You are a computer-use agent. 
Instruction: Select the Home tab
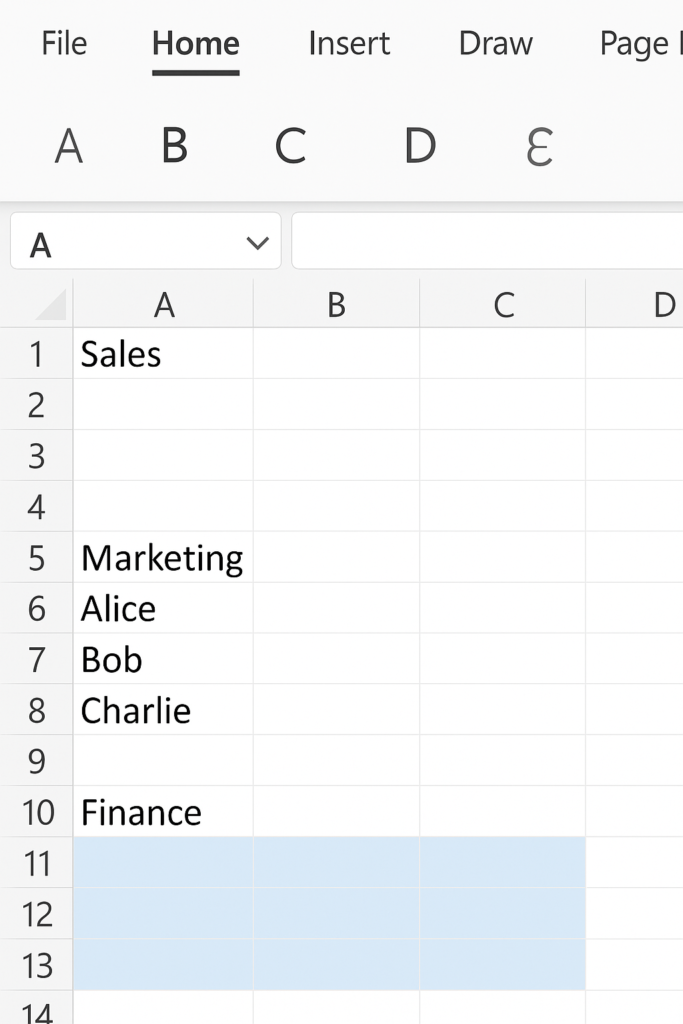point(195,44)
